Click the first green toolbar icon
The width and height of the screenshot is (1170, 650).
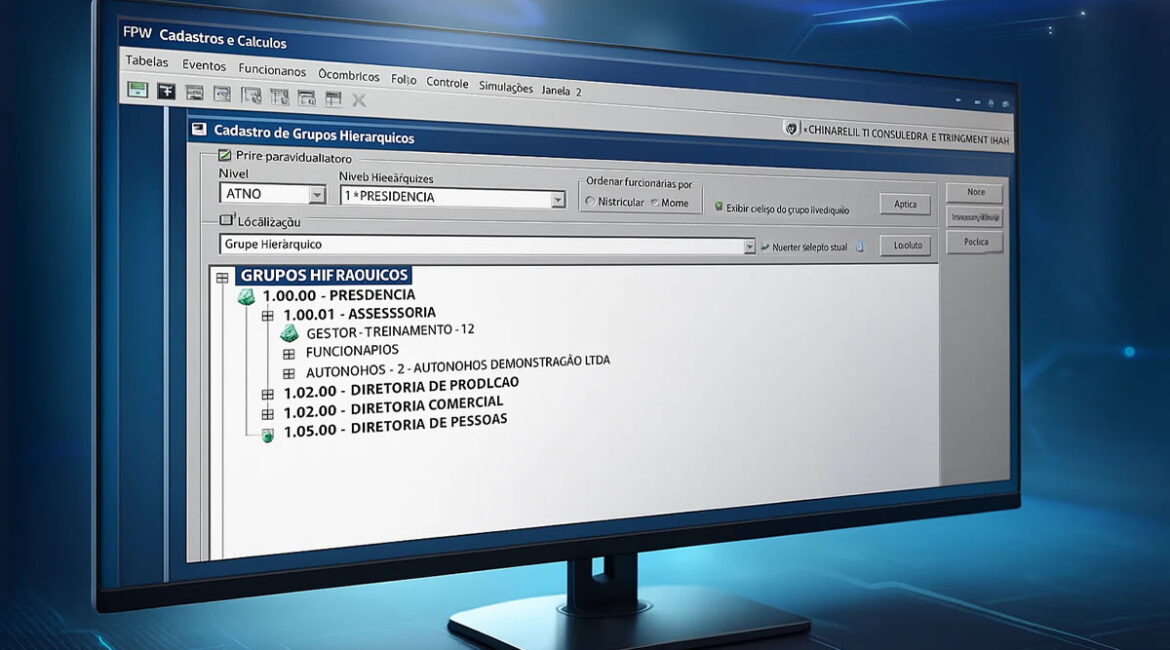point(137,90)
